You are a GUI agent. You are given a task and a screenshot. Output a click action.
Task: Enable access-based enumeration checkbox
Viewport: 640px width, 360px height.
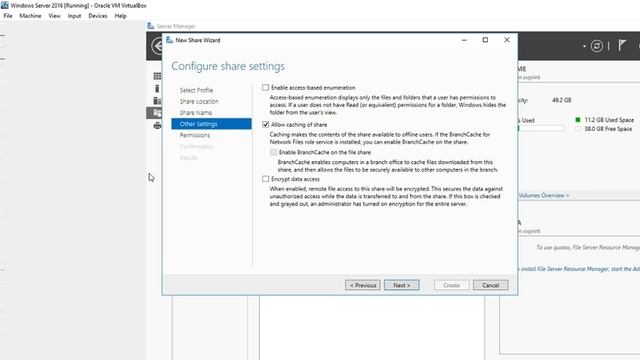[x=266, y=87]
